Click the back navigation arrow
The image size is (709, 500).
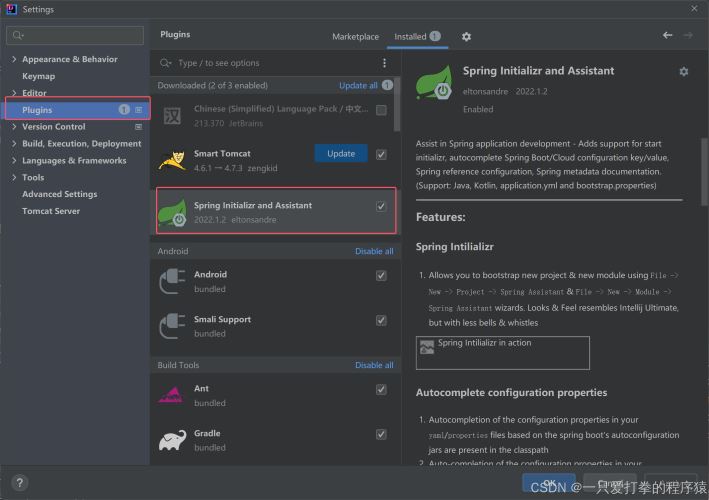(x=667, y=35)
